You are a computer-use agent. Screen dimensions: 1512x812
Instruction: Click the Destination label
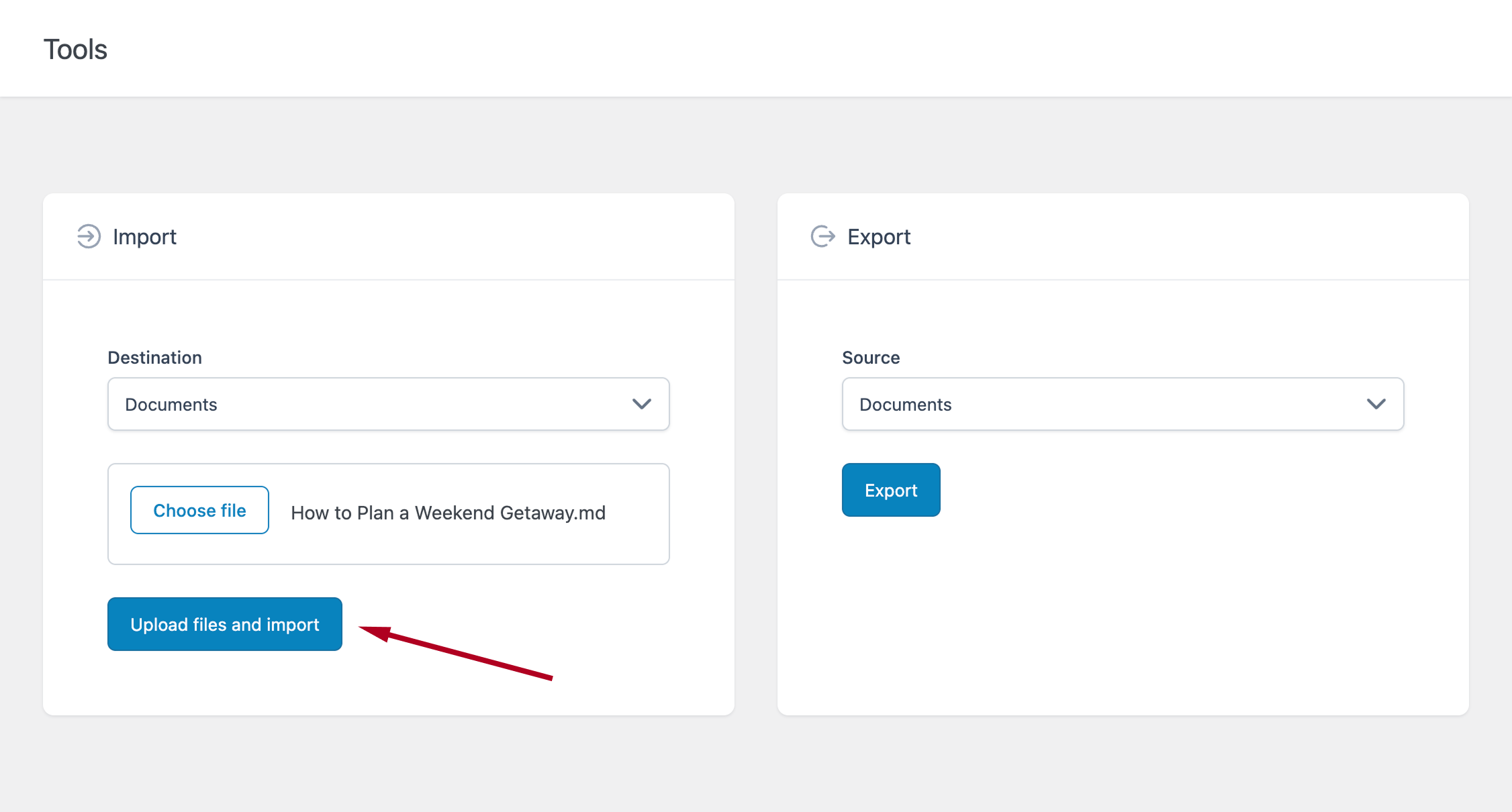pos(154,357)
